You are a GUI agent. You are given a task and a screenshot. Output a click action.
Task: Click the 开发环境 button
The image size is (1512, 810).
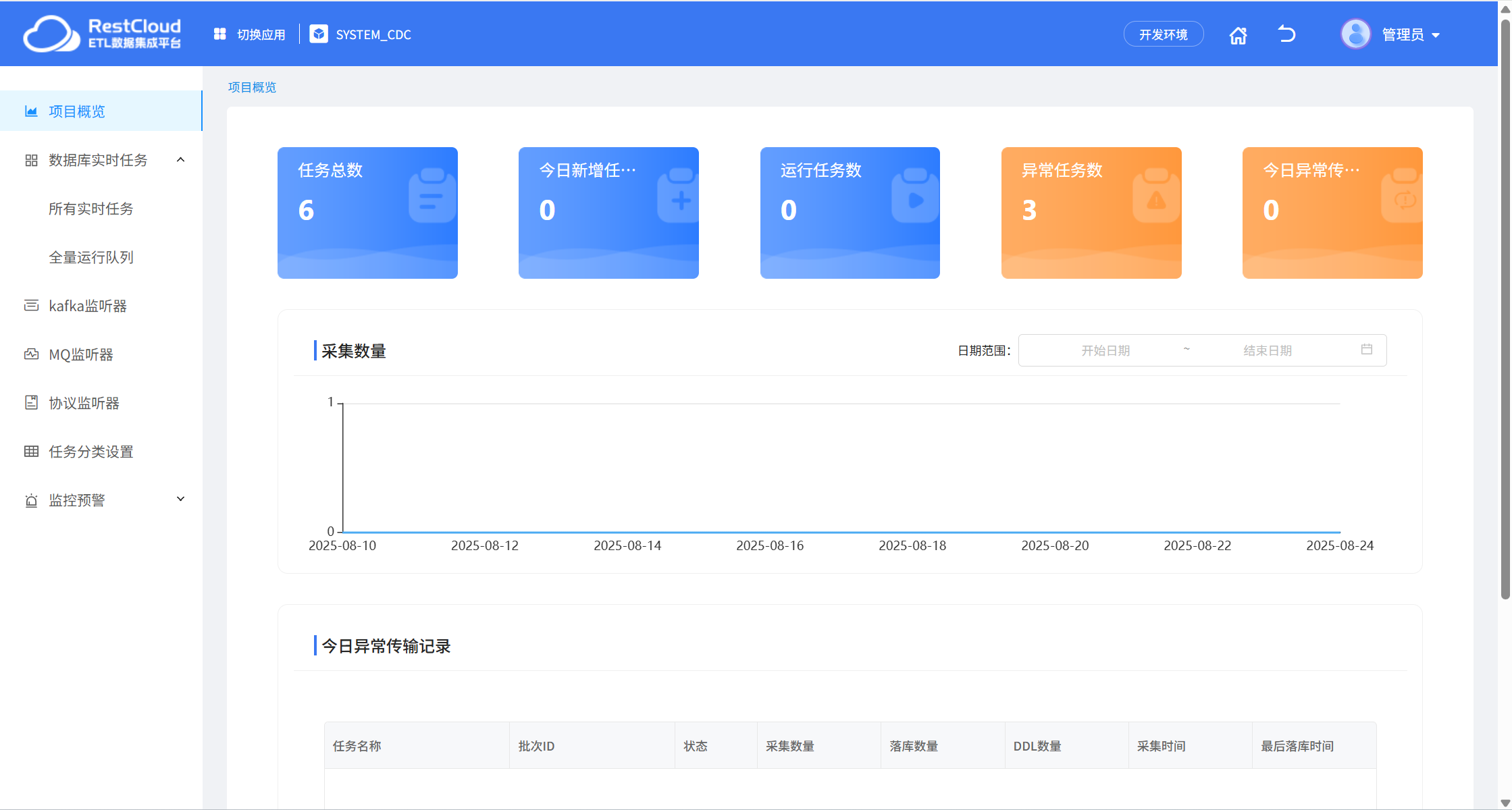pyautogui.click(x=1162, y=34)
